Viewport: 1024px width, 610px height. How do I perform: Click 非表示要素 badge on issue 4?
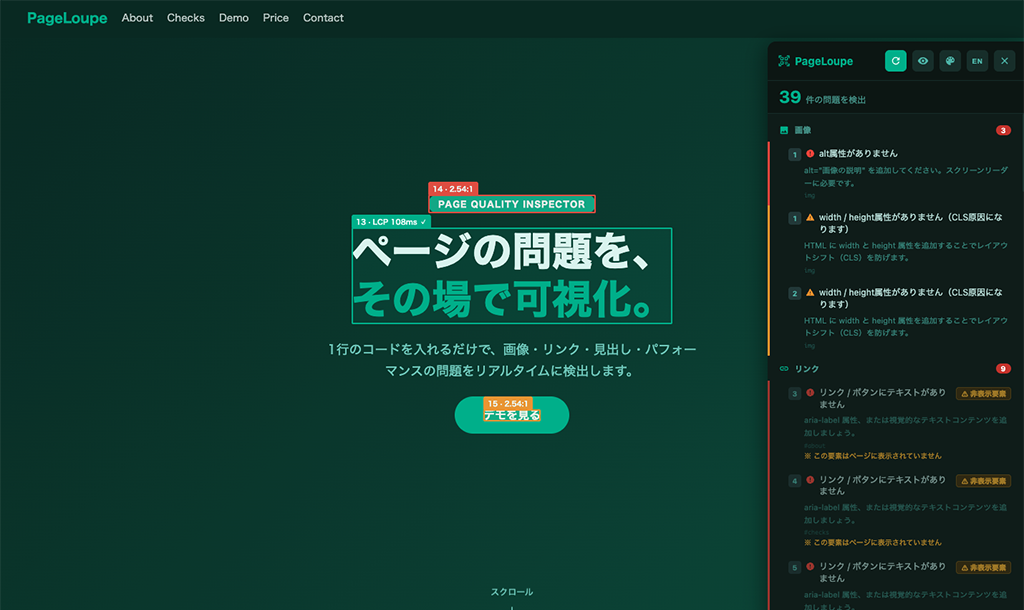point(984,481)
